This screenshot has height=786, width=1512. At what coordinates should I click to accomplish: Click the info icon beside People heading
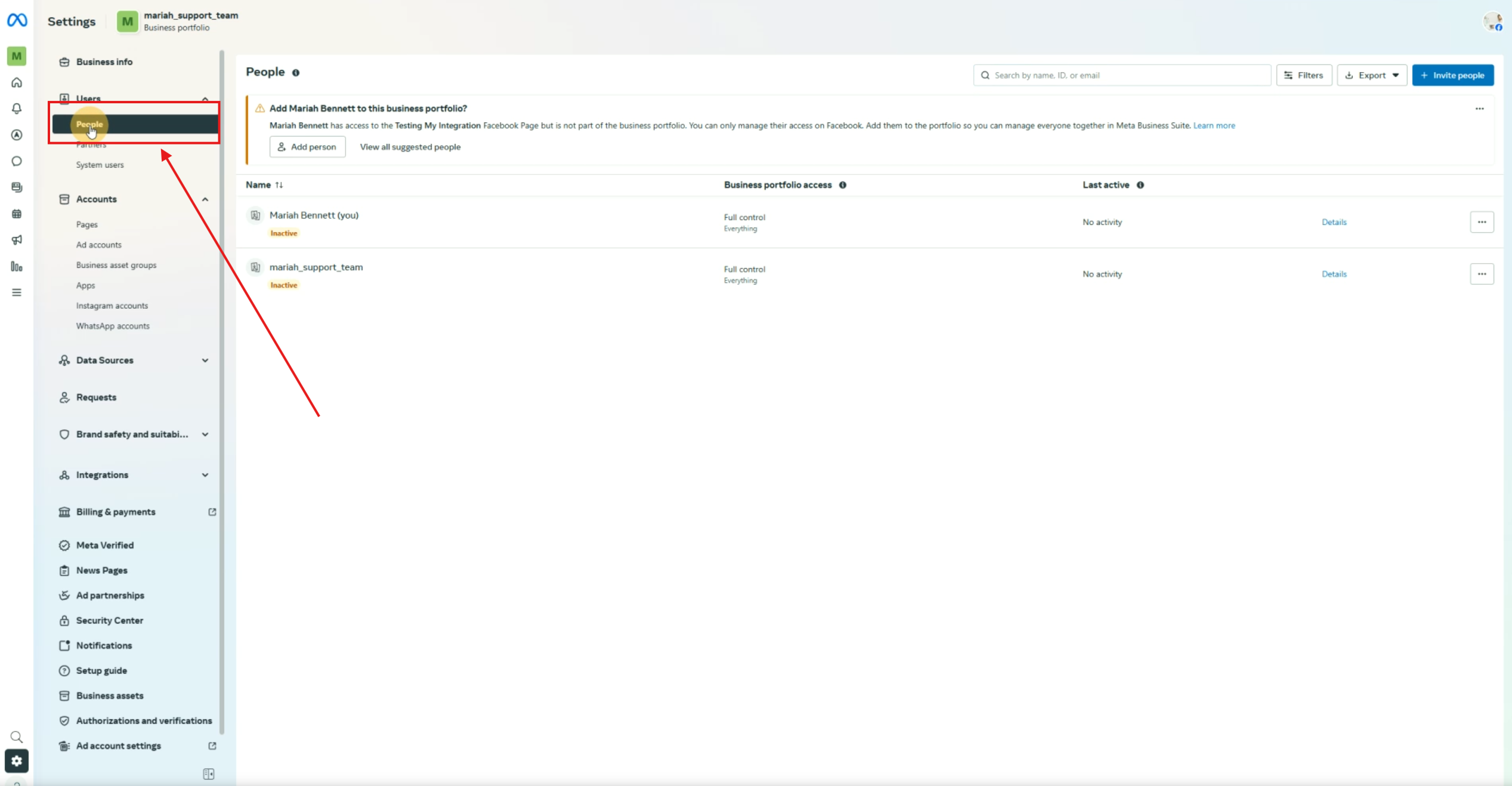[296, 73]
